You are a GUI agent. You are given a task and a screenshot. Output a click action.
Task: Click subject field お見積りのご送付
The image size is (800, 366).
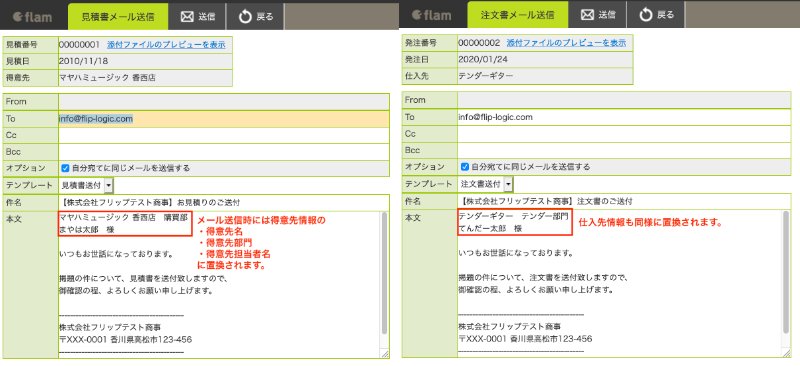223,202
